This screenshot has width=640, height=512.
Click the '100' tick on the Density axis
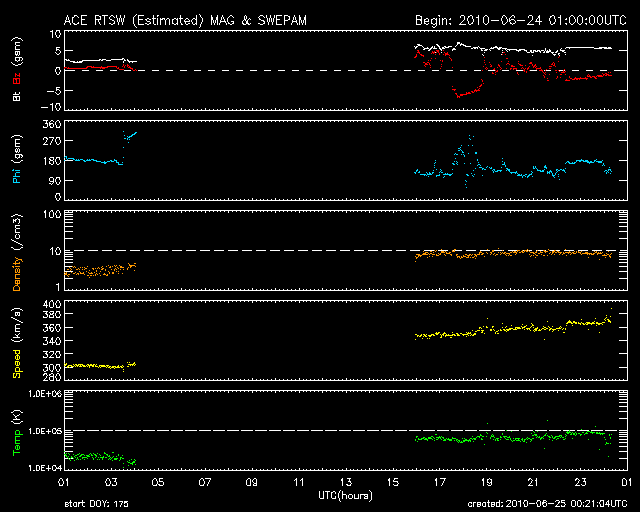(x=52, y=214)
